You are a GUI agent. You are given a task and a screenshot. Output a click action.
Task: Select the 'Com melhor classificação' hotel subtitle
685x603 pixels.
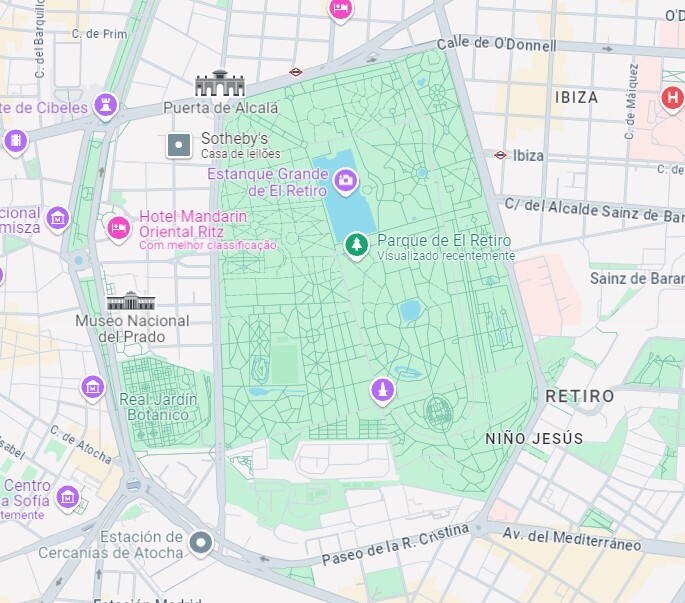tap(208, 245)
